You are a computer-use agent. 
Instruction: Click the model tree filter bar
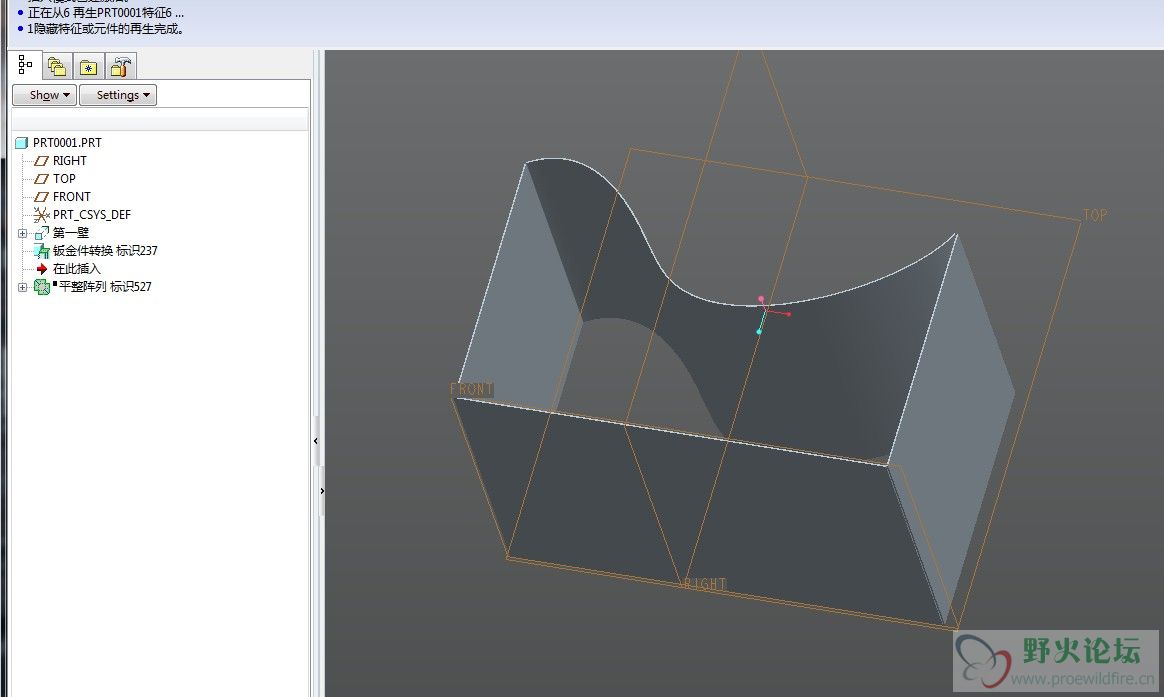tap(160, 120)
